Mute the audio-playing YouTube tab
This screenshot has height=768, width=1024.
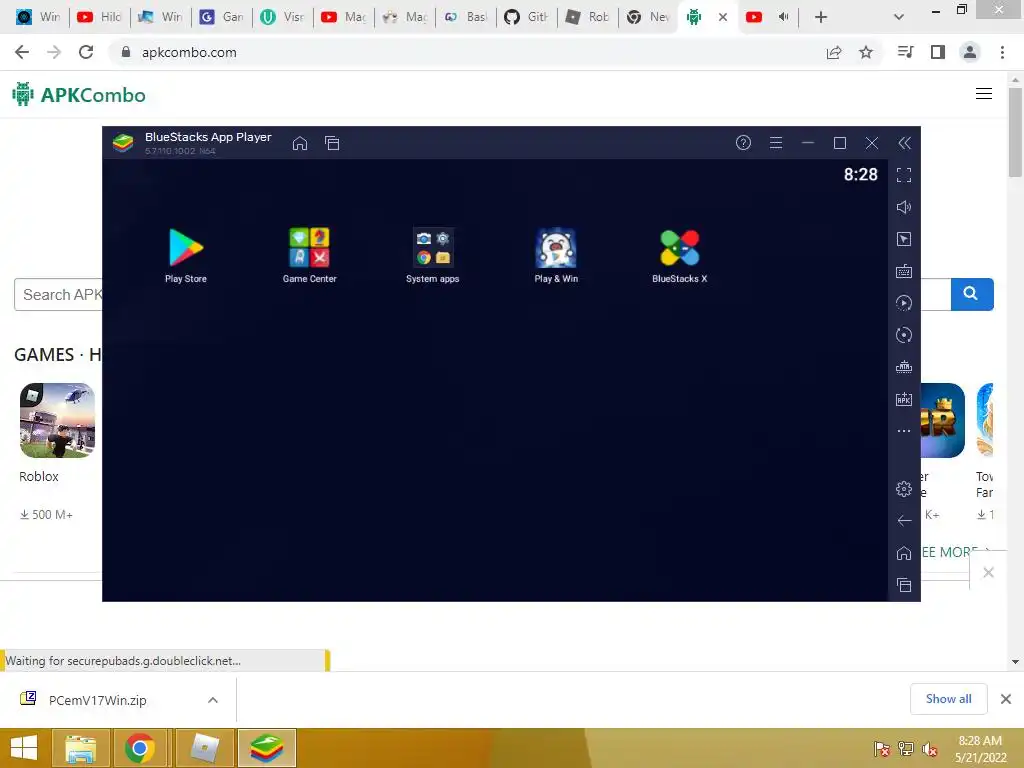coord(784,17)
